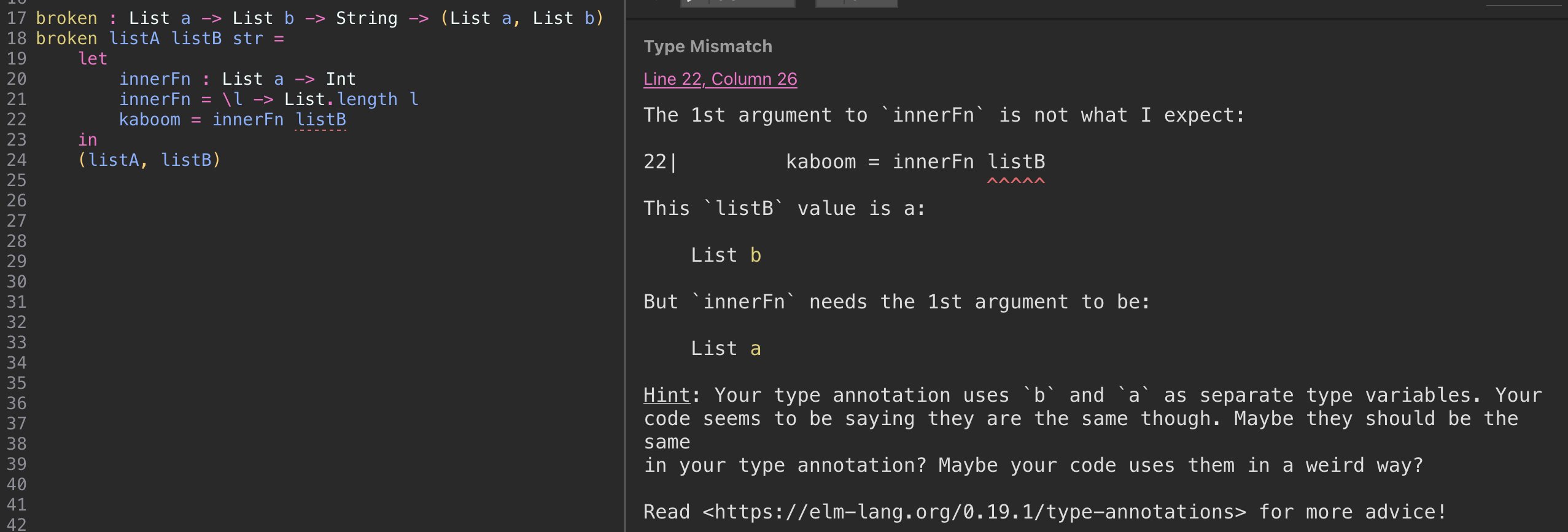This screenshot has width=1568, height=532.
Task: Click List.length in the lambda on line 21
Action: (341, 99)
